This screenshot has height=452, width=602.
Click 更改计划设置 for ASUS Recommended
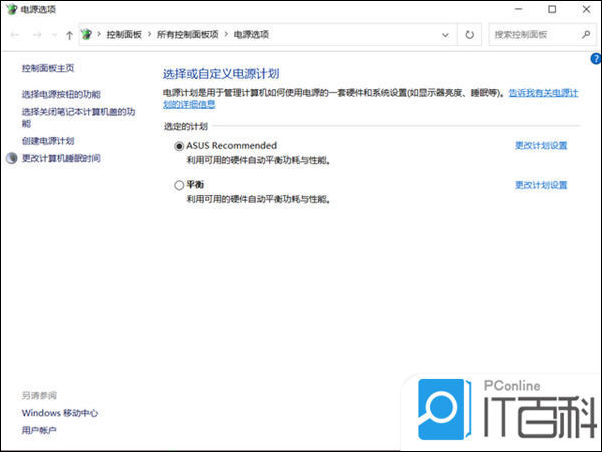541,146
